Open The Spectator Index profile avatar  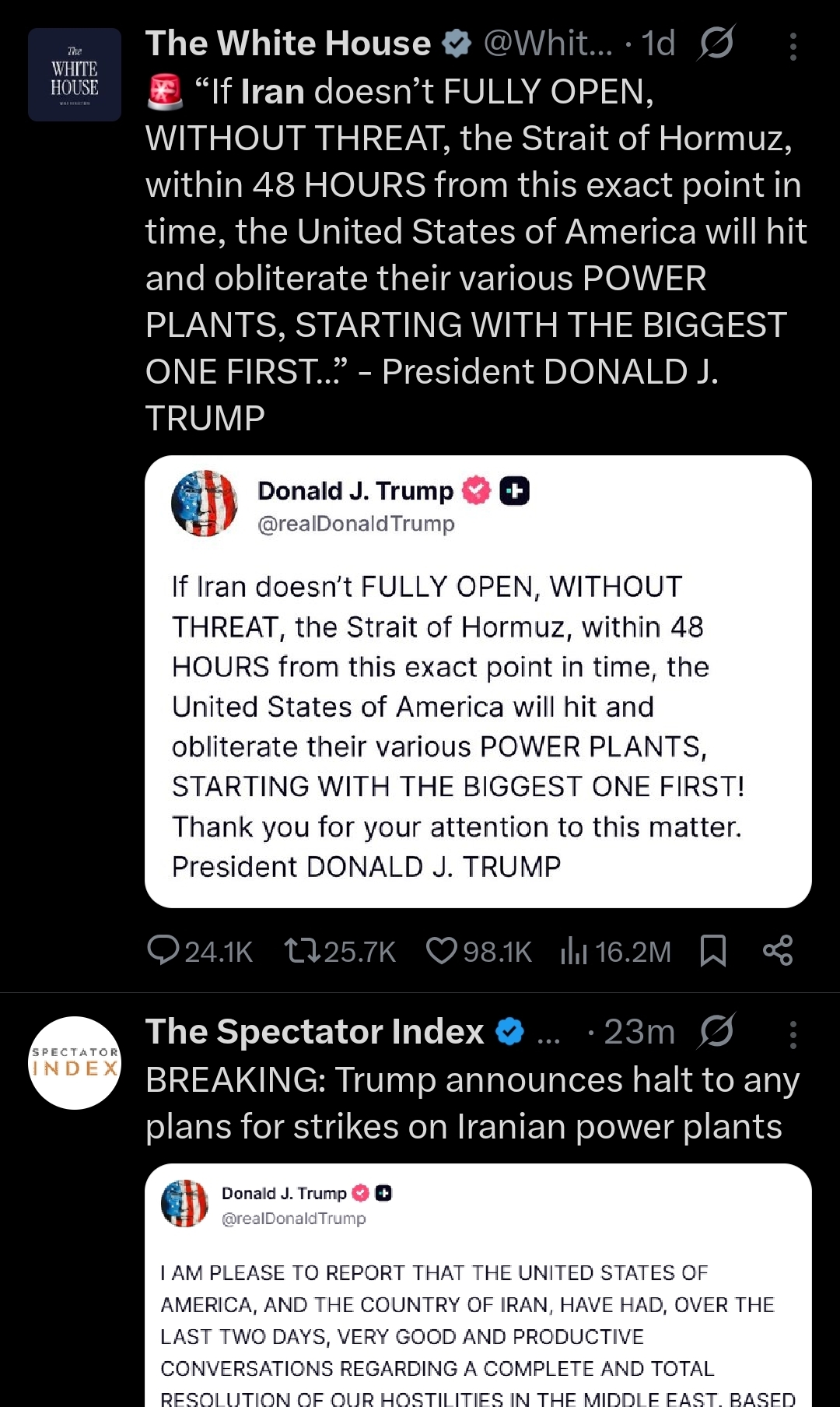click(x=75, y=1063)
